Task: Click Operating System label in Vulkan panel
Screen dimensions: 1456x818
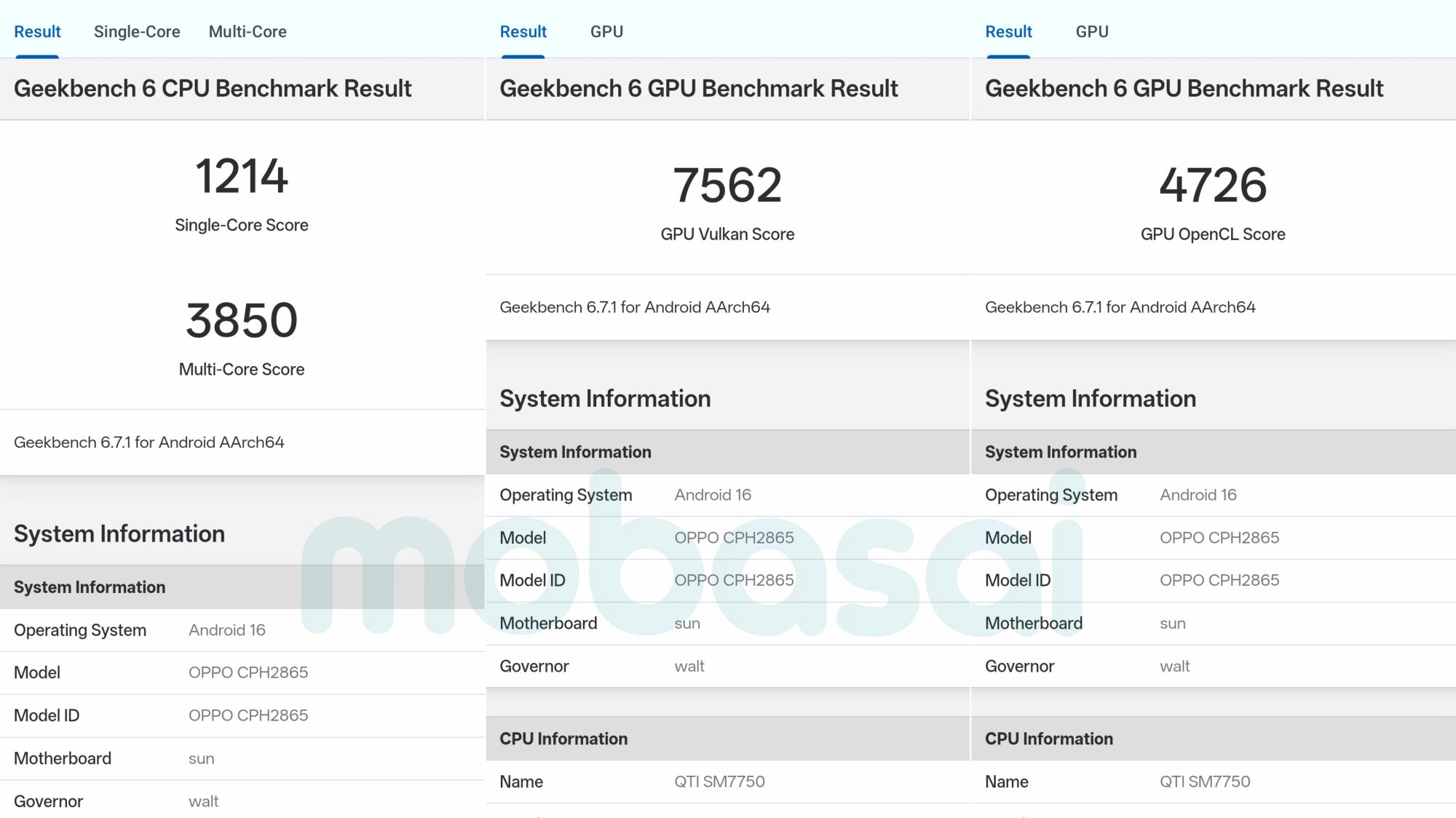Action: pos(566,495)
